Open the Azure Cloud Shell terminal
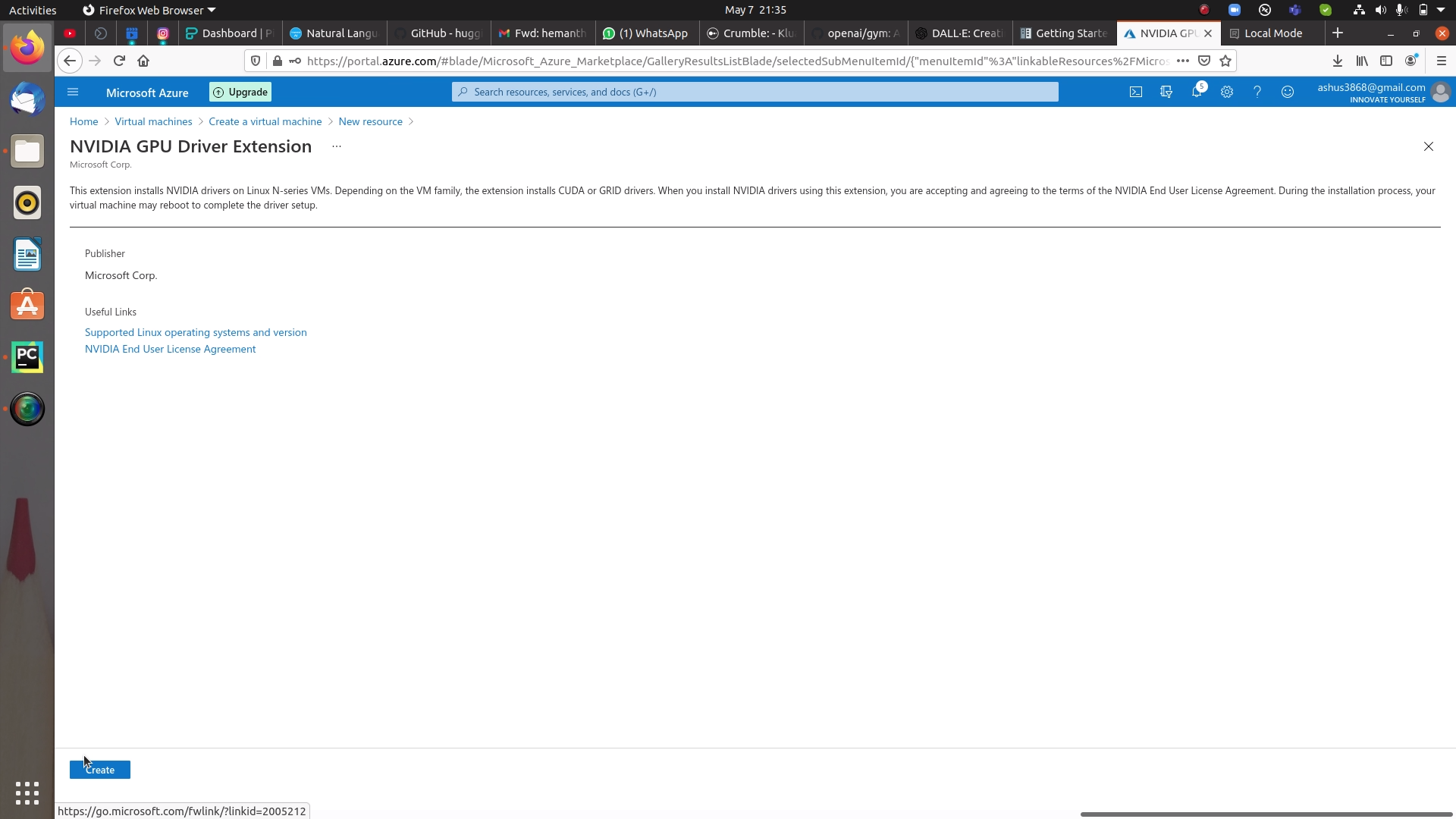 pyautogui.click(x=1136, y=92)
